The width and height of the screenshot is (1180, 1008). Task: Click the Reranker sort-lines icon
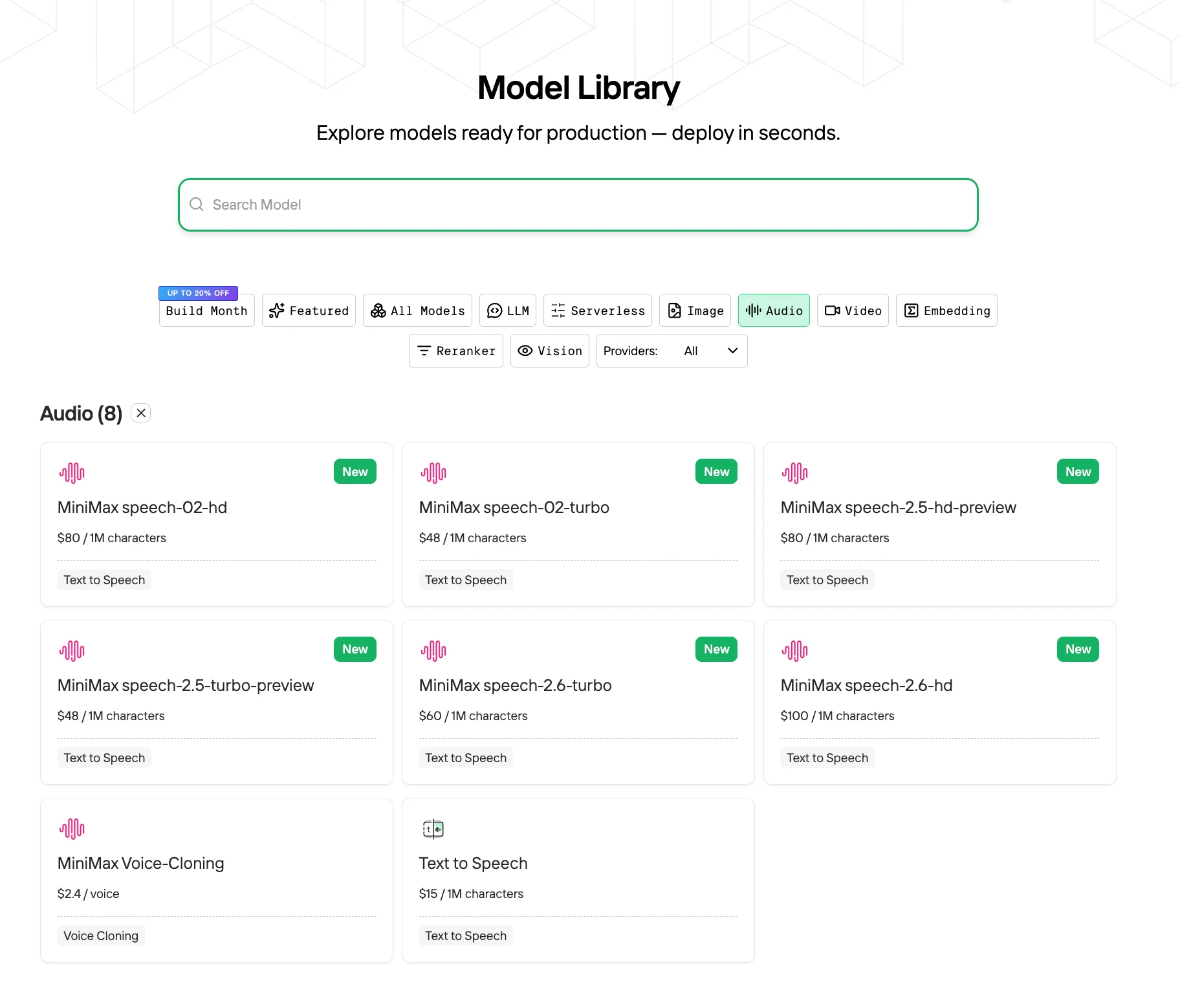point(424,351)
